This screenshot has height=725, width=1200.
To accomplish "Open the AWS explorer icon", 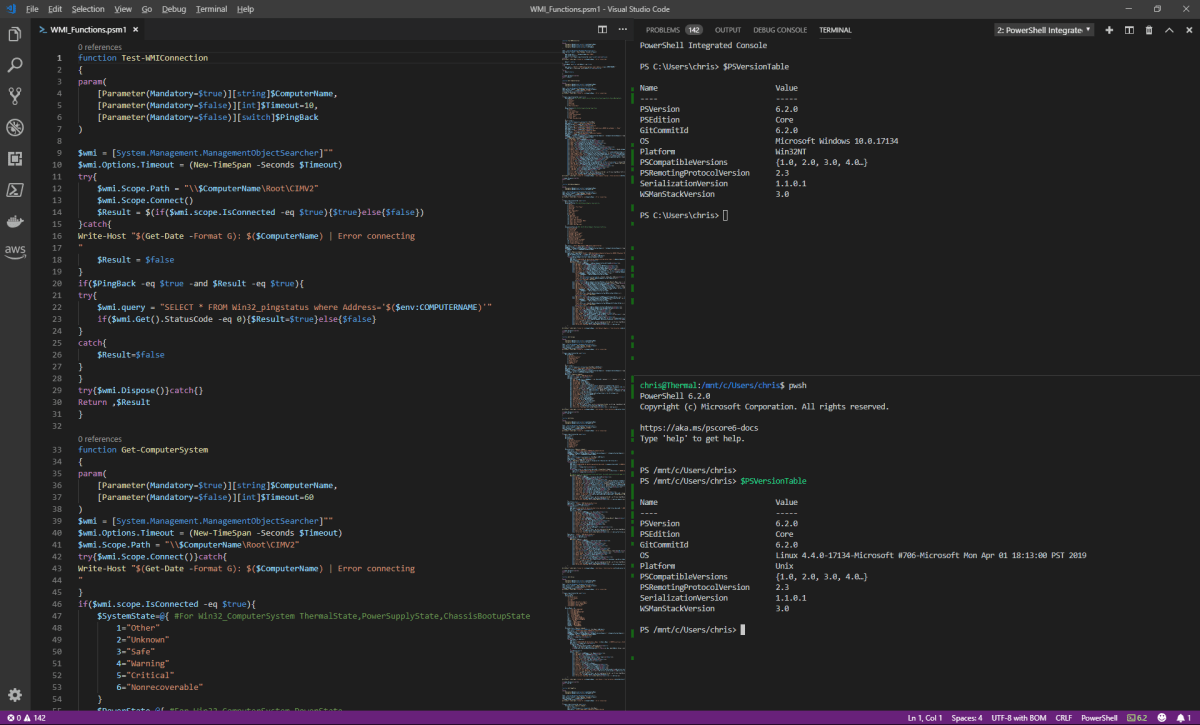I will click(15, 251).
